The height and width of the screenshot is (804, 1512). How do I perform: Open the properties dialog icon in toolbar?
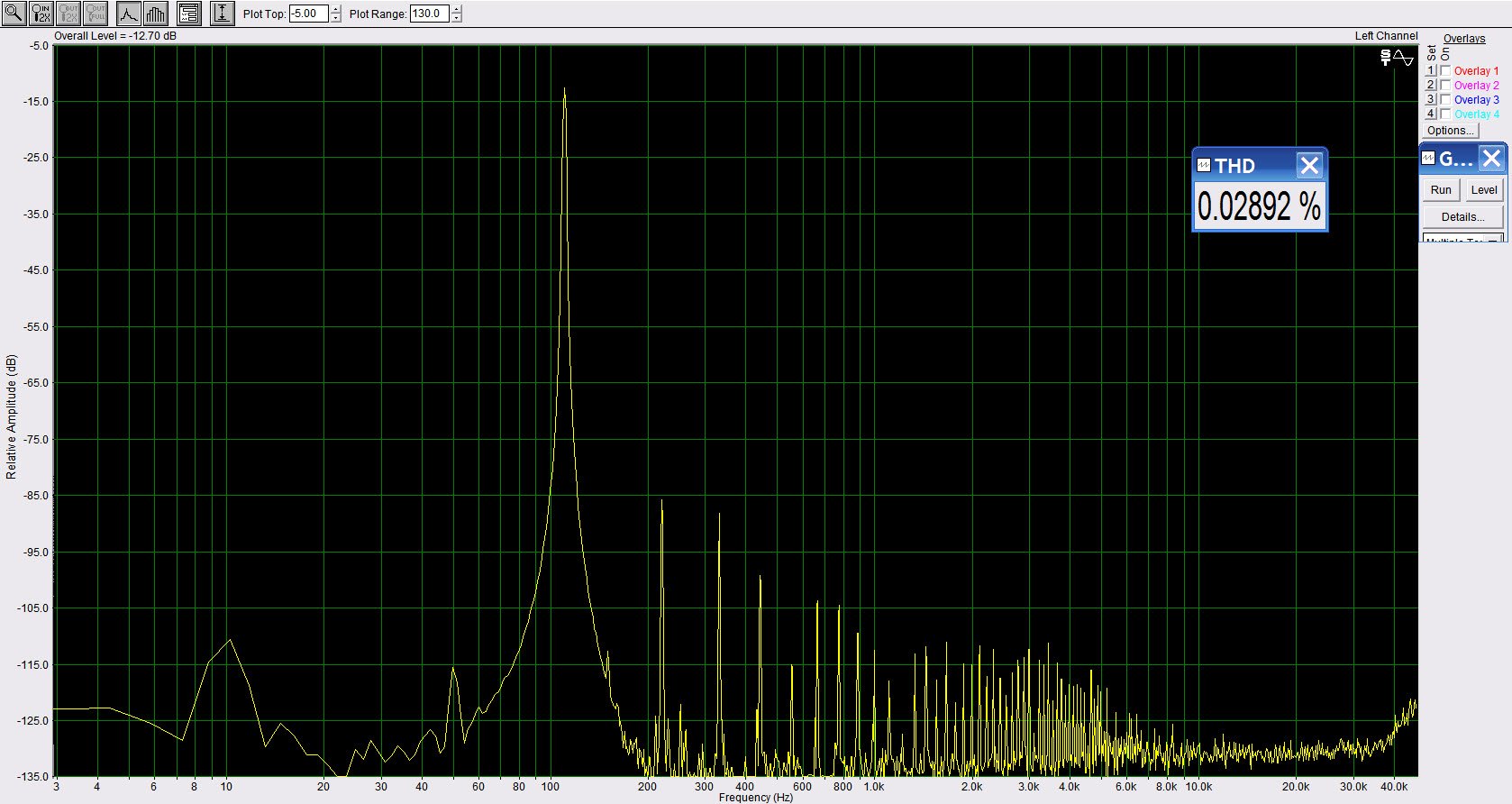[x=188, y=13]
